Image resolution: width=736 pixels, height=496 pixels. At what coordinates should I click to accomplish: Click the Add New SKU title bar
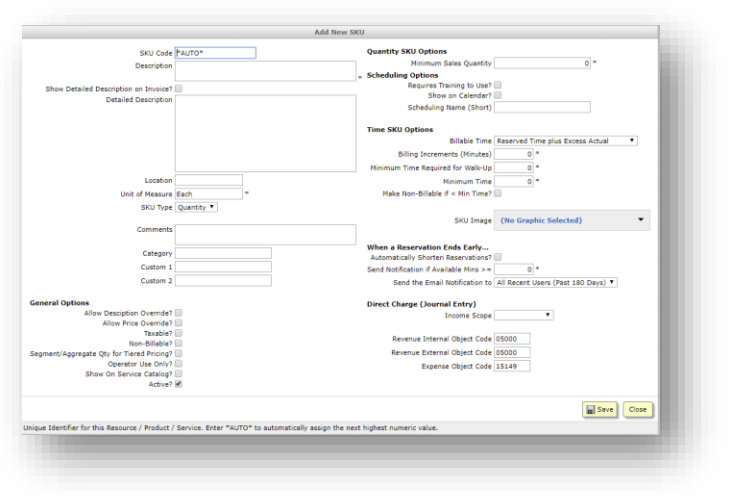[x=340, y=32]
